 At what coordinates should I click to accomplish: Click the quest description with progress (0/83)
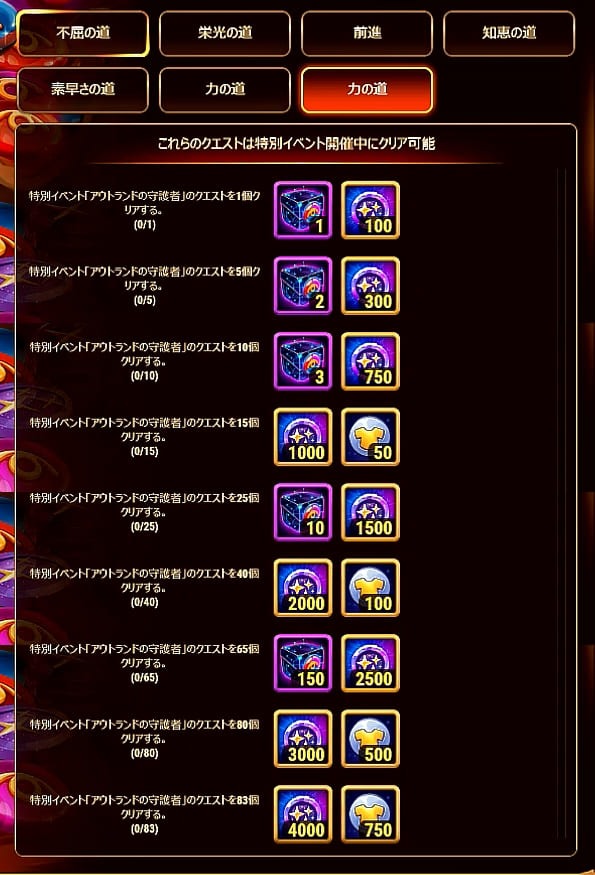click(x=145, y=814)
